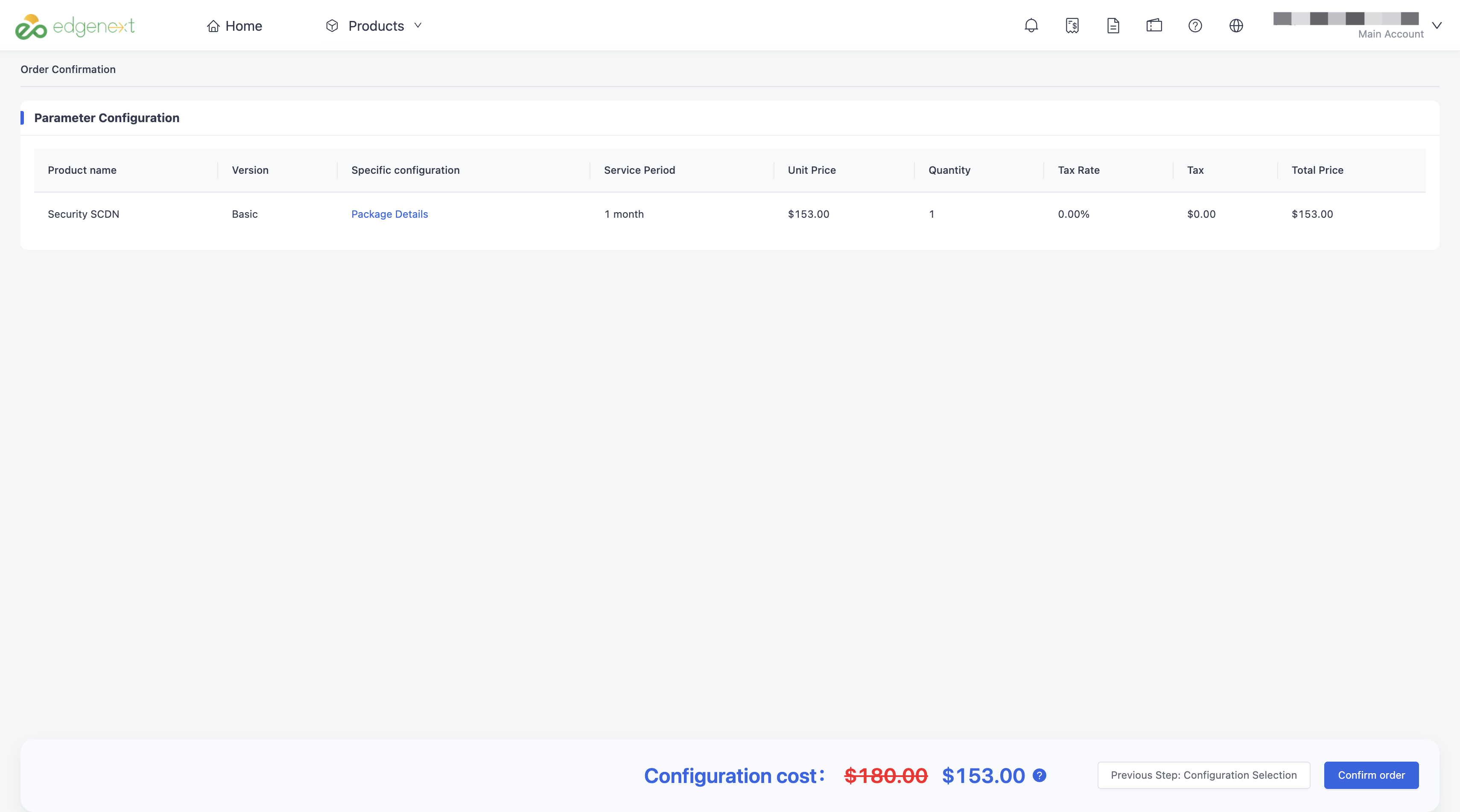Select the Basic version cell
Image resolution: width=1460 pixels, height=812 pixels.
pyautogui.click(x=245, y=214)
